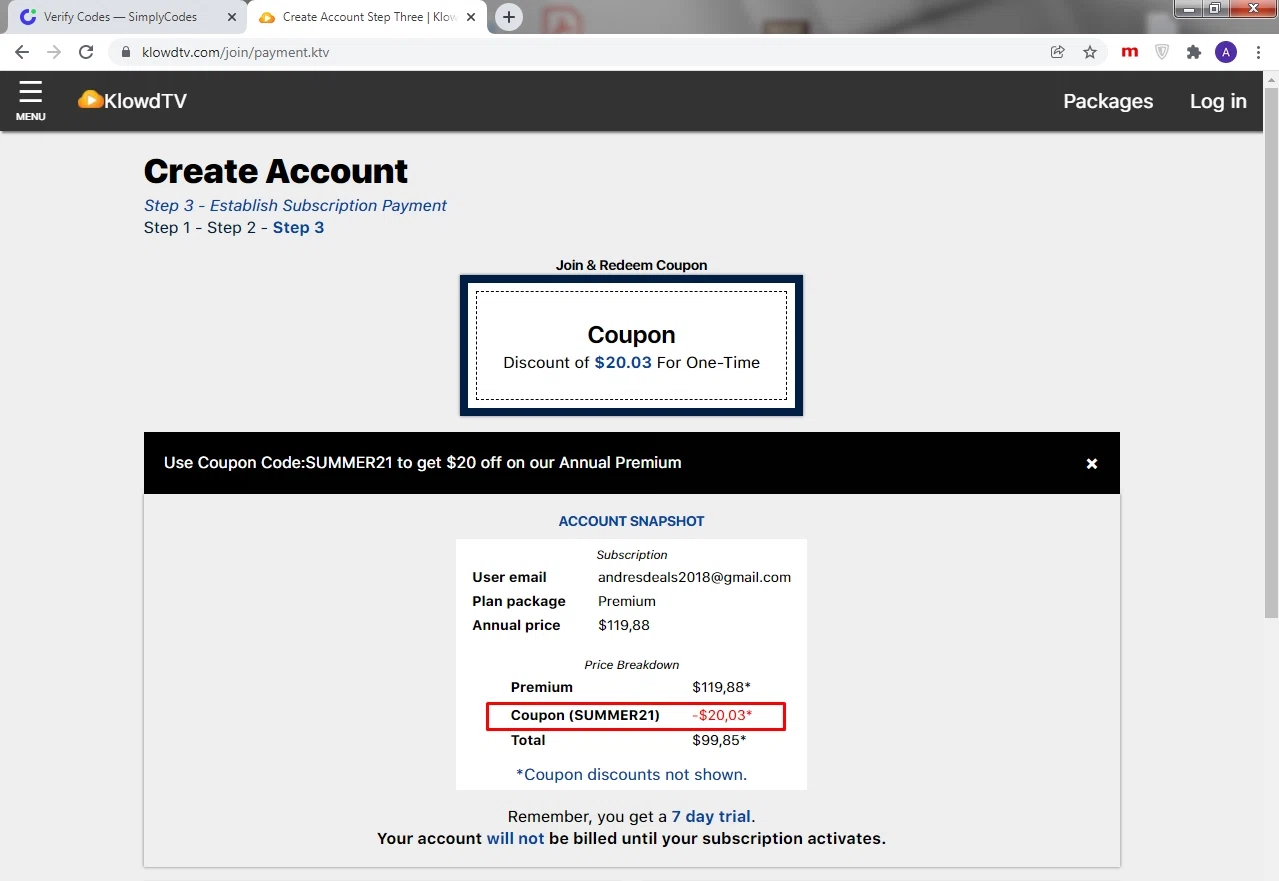Click the Premium $119,88* breakdown value
Viewport: 1279px width, 881px height.
click(x=721, y=687)
